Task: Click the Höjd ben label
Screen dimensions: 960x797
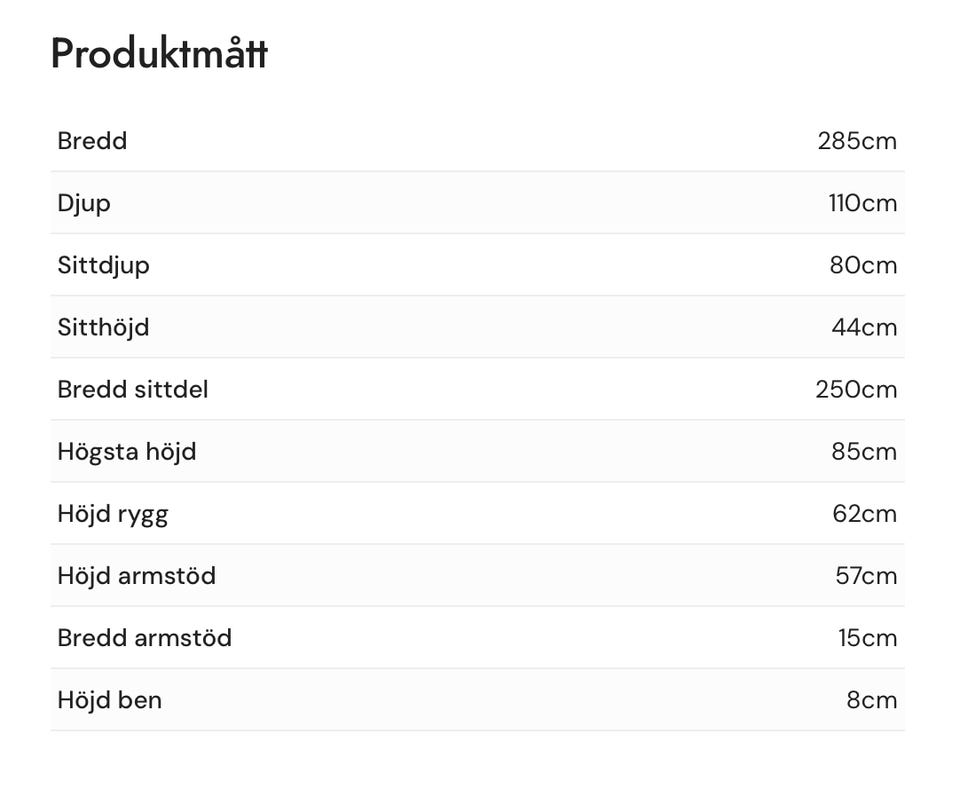Action: [x=110, y=700]
